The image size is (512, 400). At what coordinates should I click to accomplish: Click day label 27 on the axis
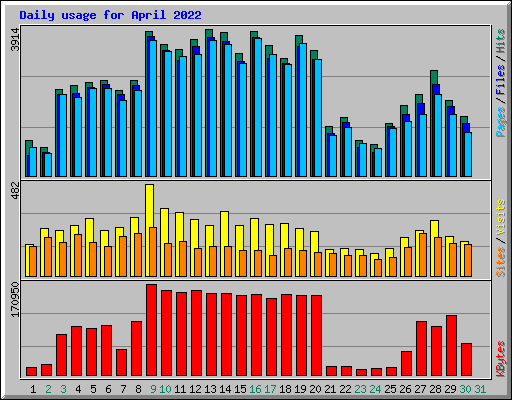pyautogui.click(x=420, y=389)
